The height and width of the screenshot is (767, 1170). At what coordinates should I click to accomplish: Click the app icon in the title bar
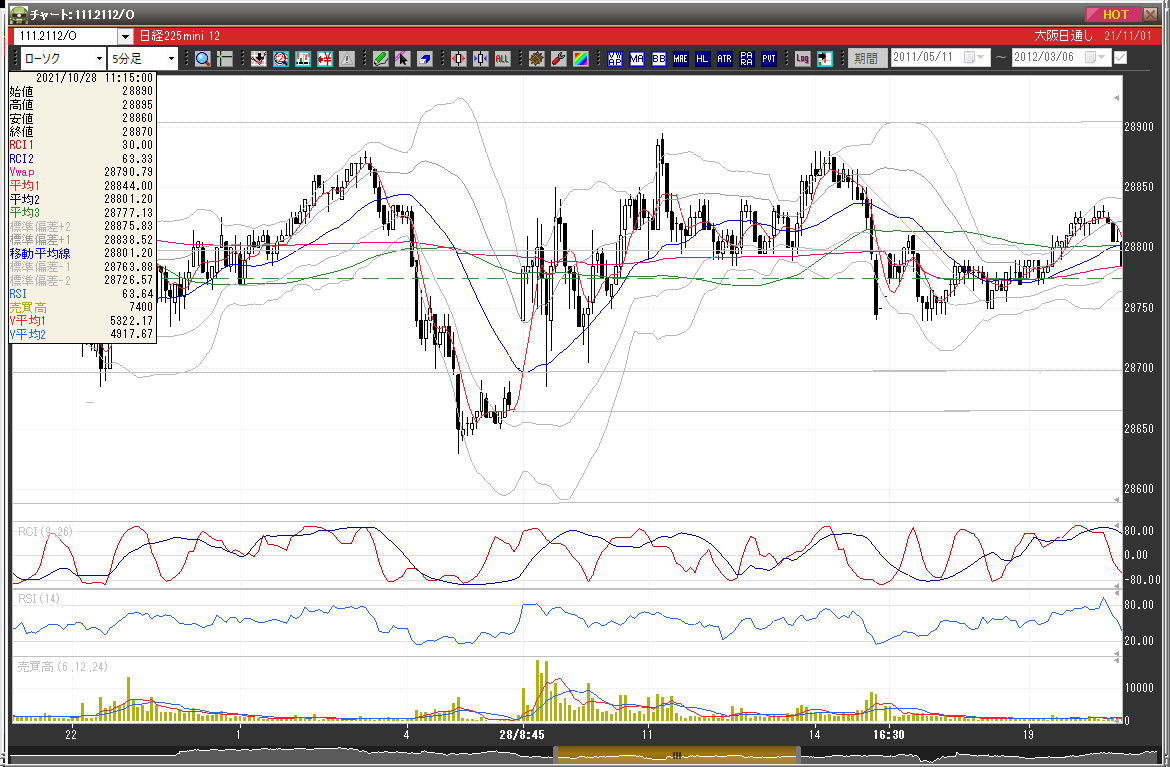tap(18, 14)
